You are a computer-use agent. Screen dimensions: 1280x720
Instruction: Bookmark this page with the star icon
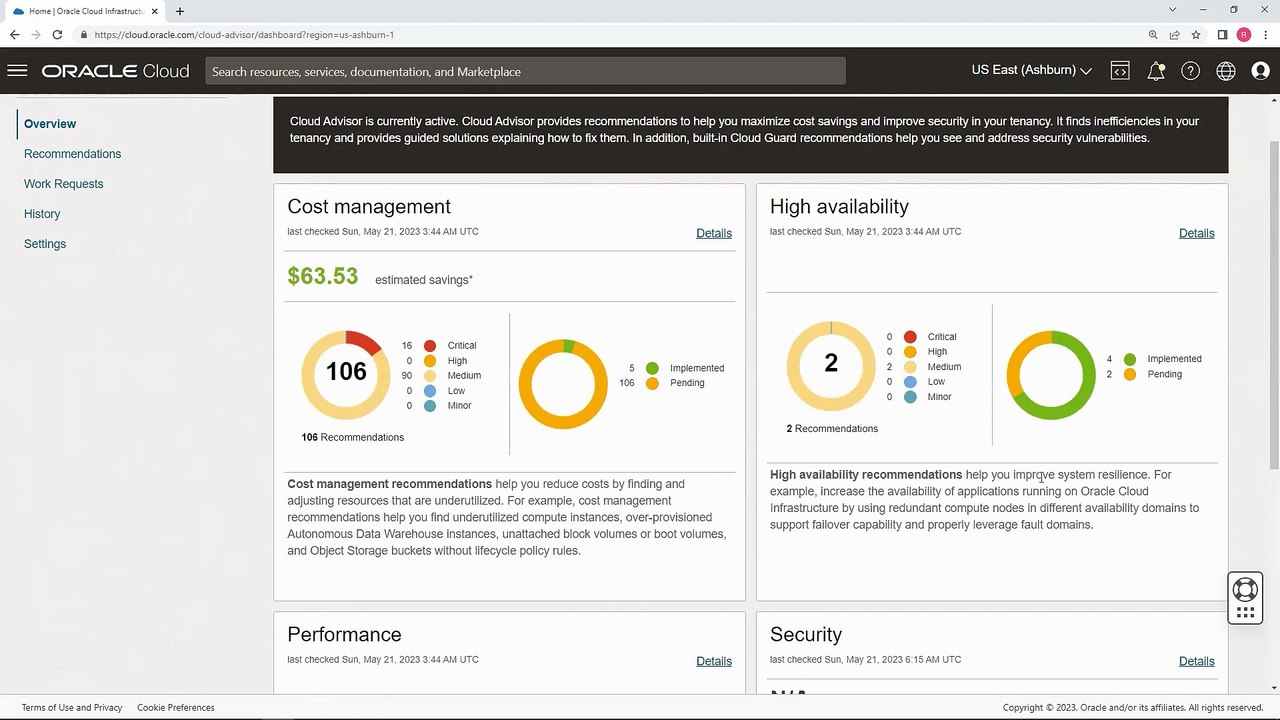1196,34
